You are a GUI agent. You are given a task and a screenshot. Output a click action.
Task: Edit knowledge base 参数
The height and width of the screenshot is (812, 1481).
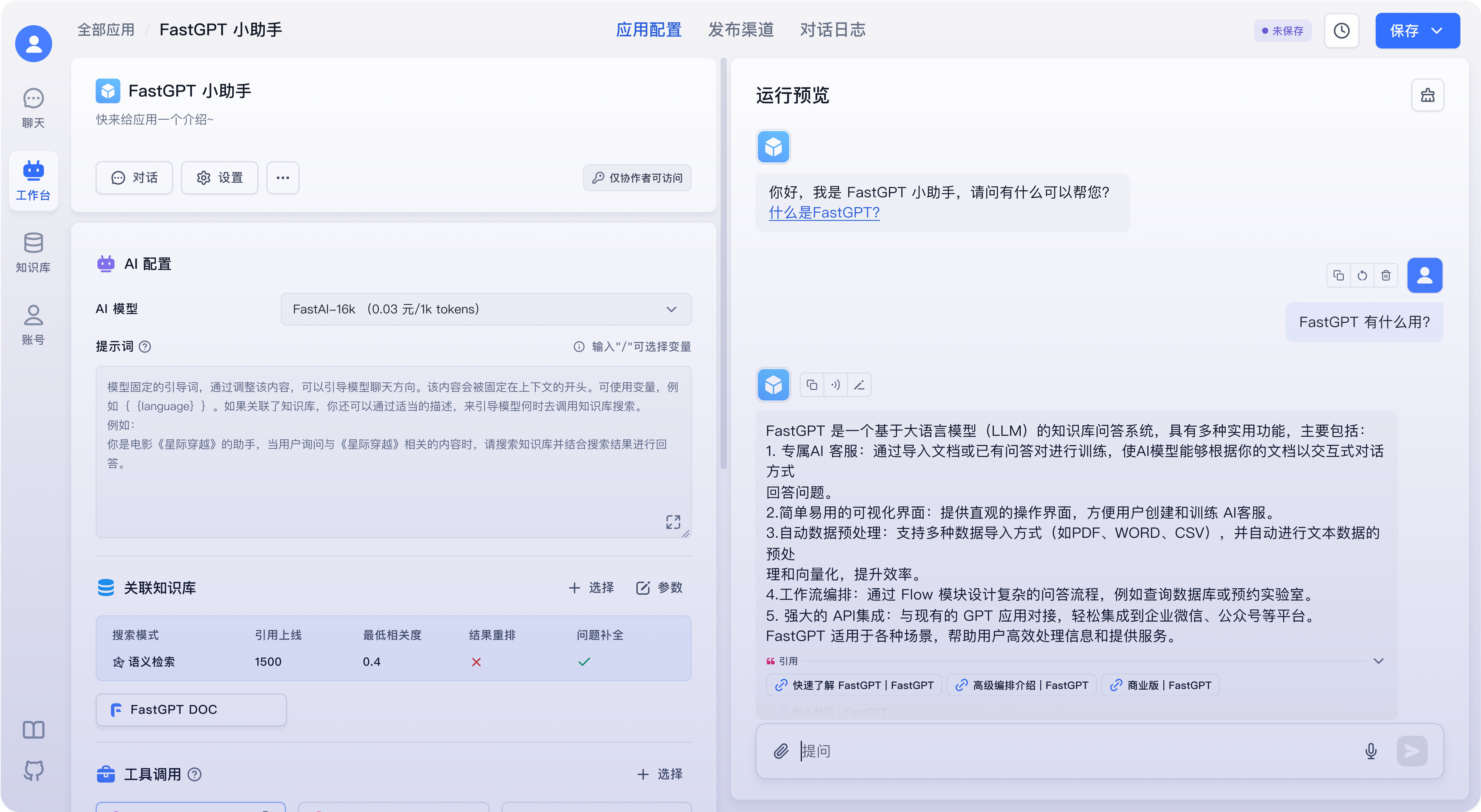659,587
